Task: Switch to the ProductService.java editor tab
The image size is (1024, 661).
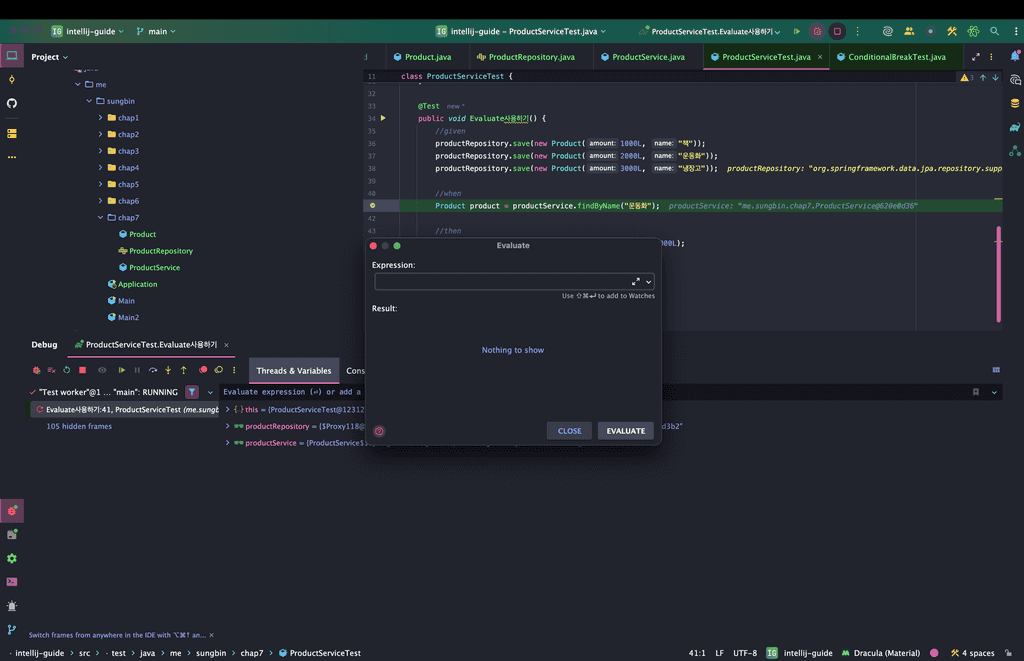Action: point(648,57)
